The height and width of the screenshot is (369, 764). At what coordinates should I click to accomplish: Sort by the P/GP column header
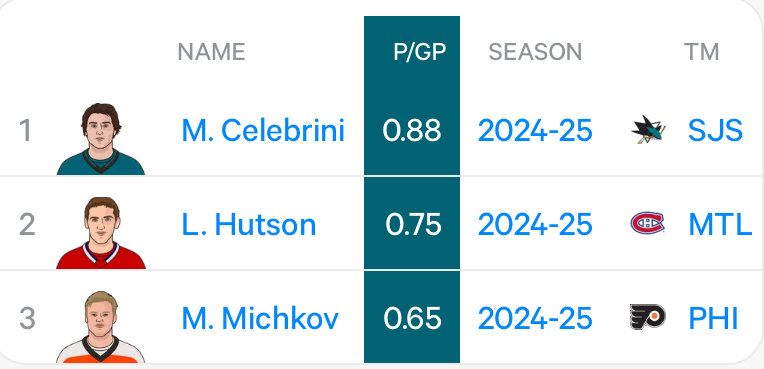tap(420, 52)
